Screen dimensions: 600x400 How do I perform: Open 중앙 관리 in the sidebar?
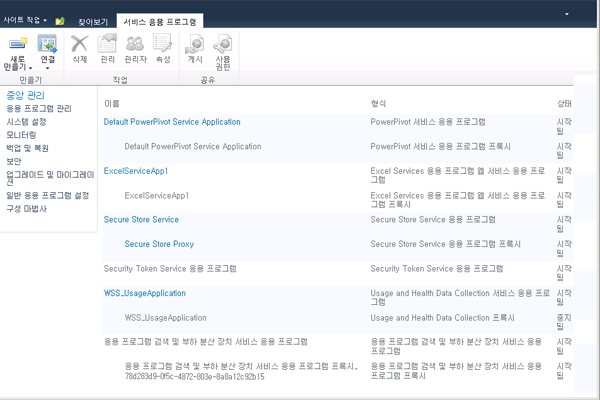[25, 95]
